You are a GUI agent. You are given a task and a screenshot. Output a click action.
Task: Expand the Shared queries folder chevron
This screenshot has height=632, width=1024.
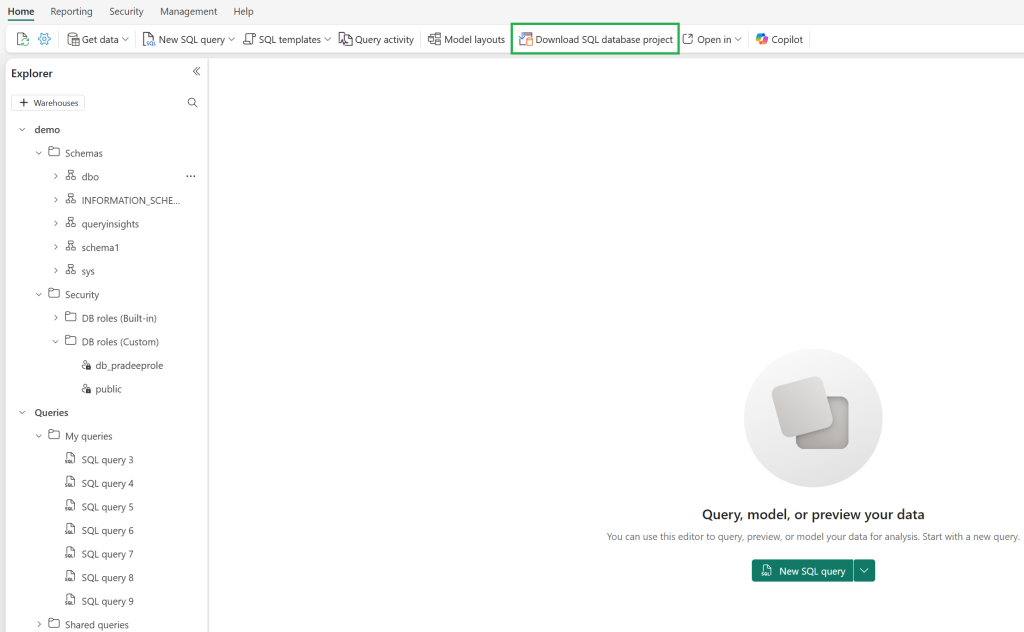point(39,624)
